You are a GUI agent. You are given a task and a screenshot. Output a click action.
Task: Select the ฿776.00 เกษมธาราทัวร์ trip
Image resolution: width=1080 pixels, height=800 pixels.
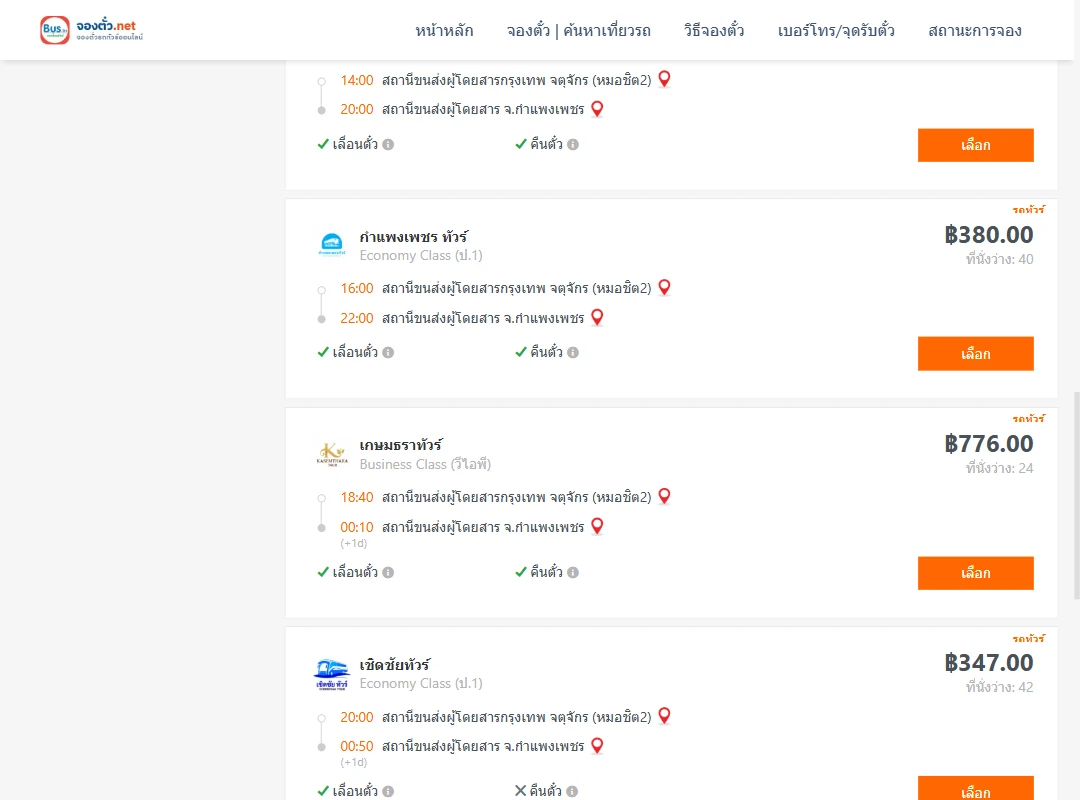[975, 573]
